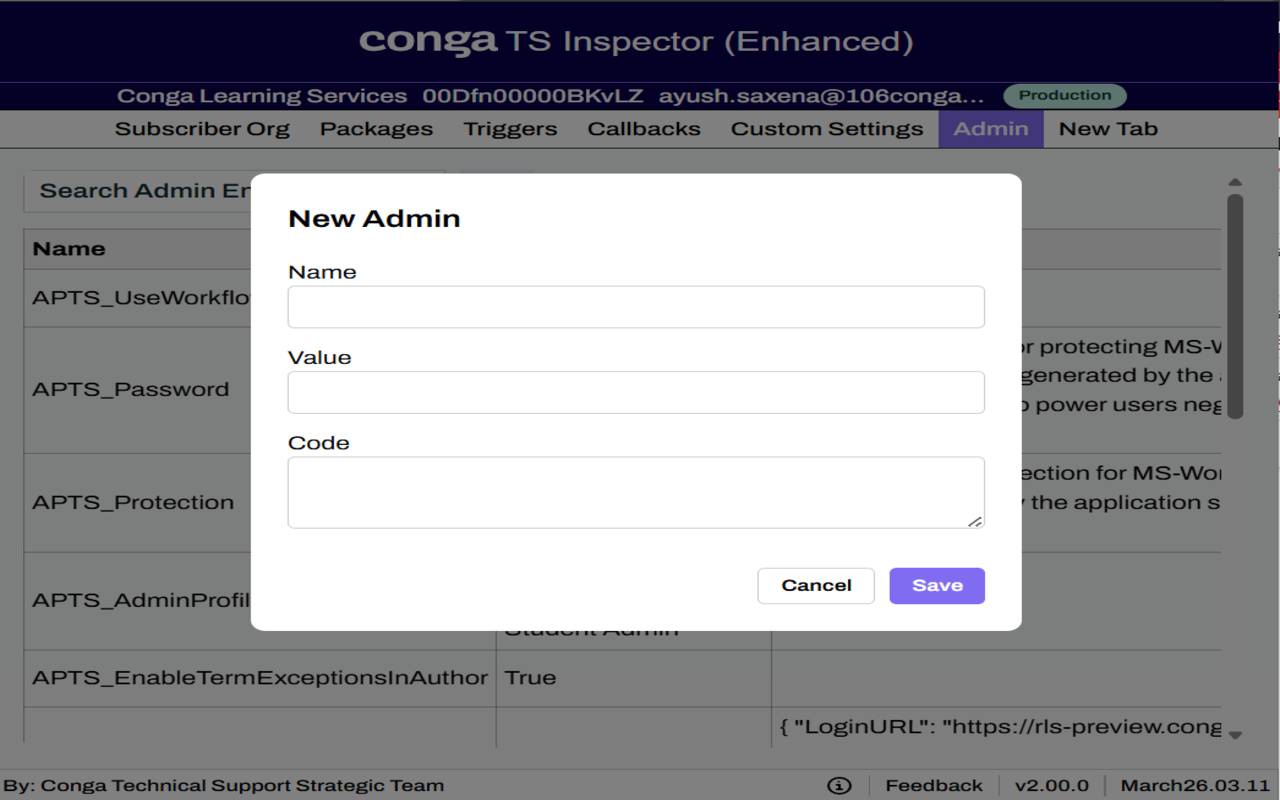Click the scrollbar up arrow
This screenshot has height=800, width=1280.
tap(1235, 182)
